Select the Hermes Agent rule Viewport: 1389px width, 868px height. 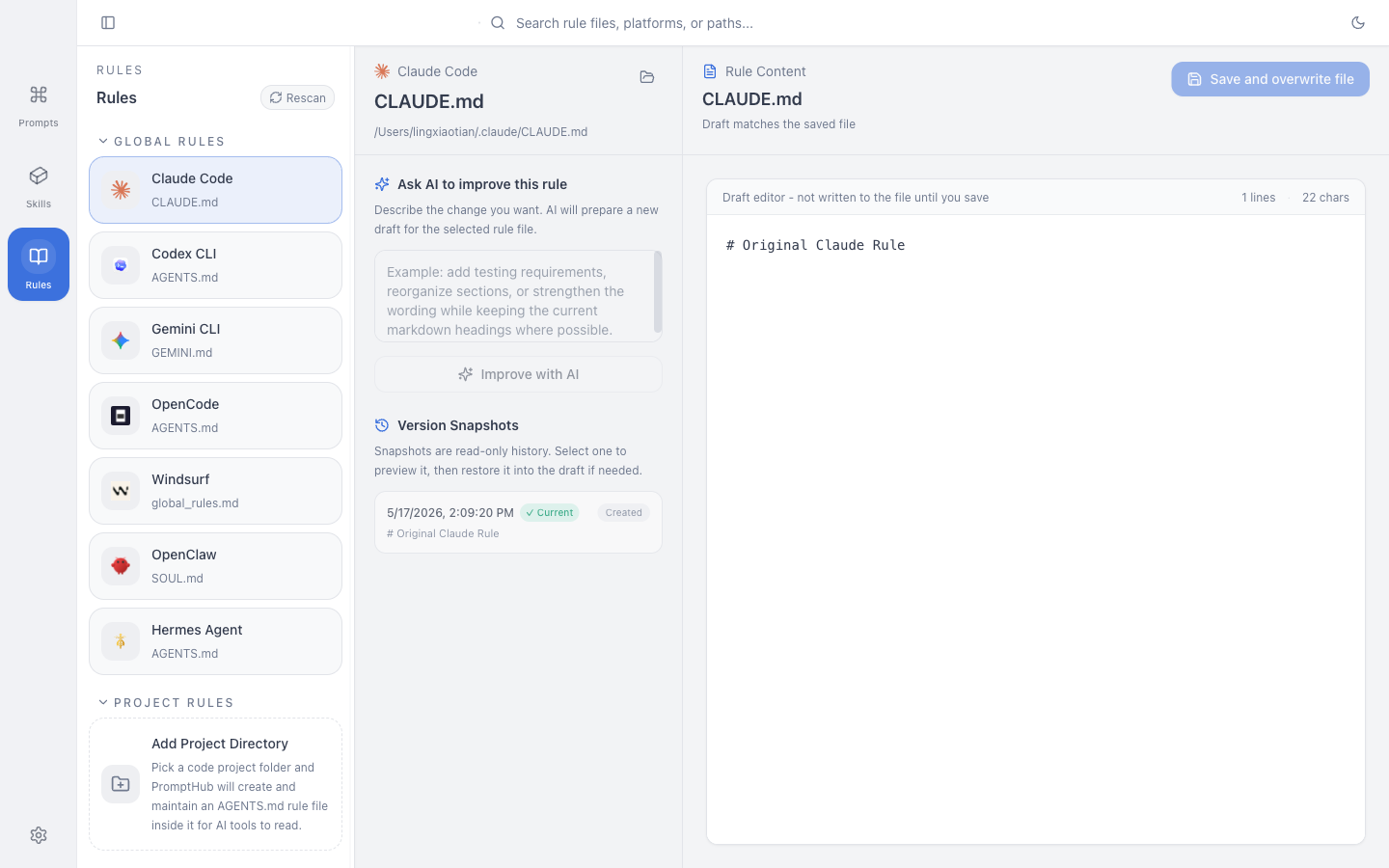coord(215,641)
